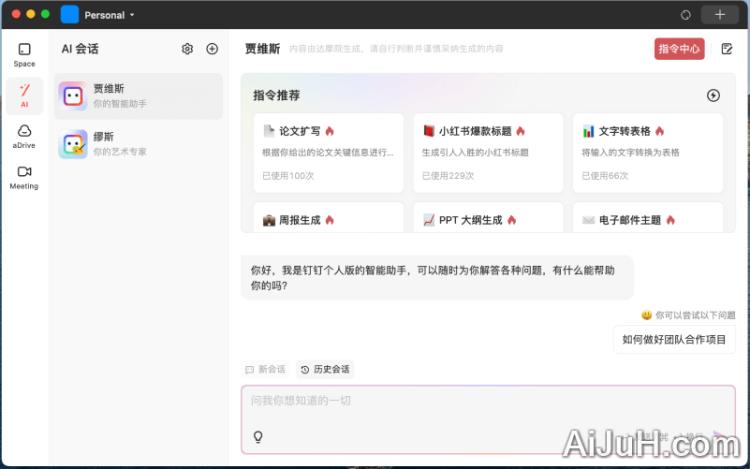
Task: Click the refresh icon in title bar
Action: point(685,15)
